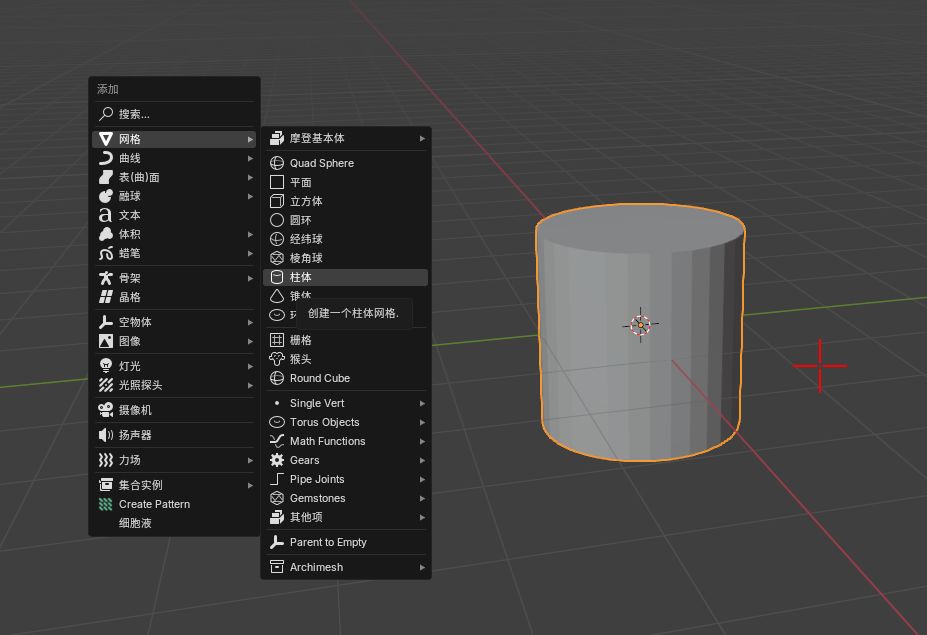The height and width of the screenshot is (635, 927).
Task: Expand the Archimesh submenu arrow
Action: (422, 567)
